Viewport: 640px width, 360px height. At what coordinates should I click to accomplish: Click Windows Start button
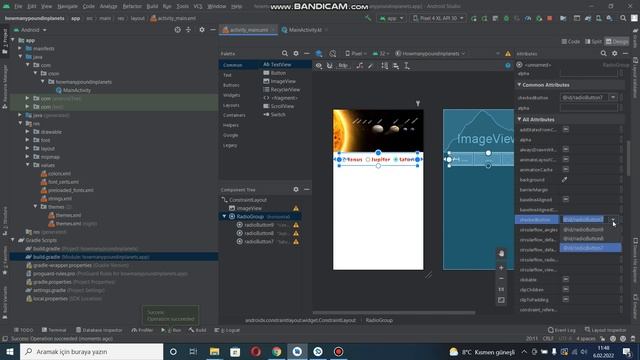(10, 351)
